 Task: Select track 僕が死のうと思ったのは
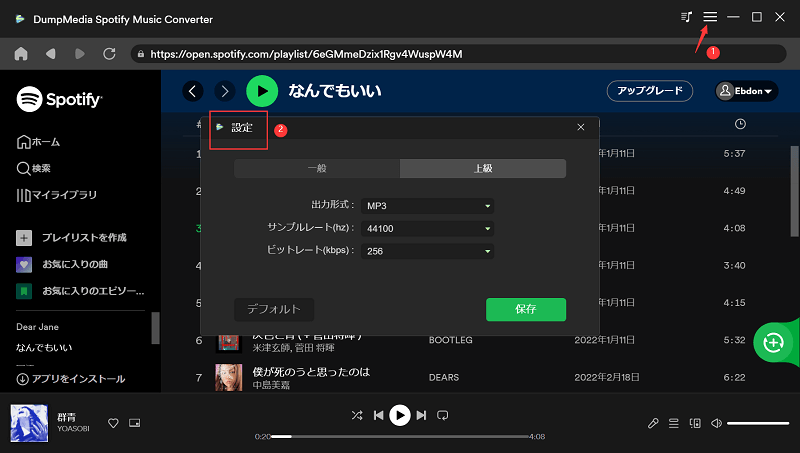coord(311,372)
